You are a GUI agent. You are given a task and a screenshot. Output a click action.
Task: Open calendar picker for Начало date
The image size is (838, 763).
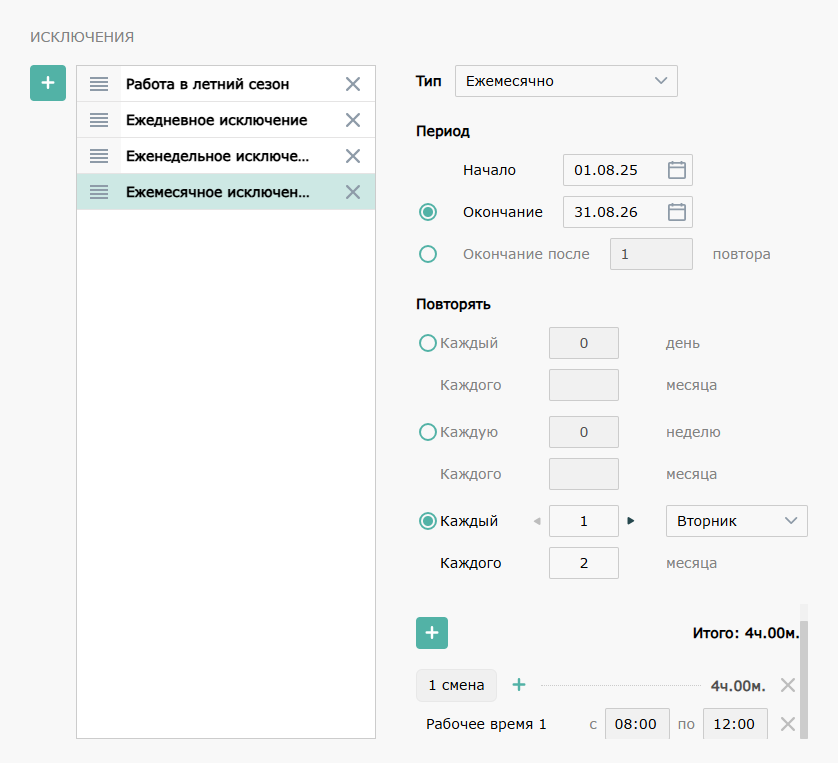point(677,170)
